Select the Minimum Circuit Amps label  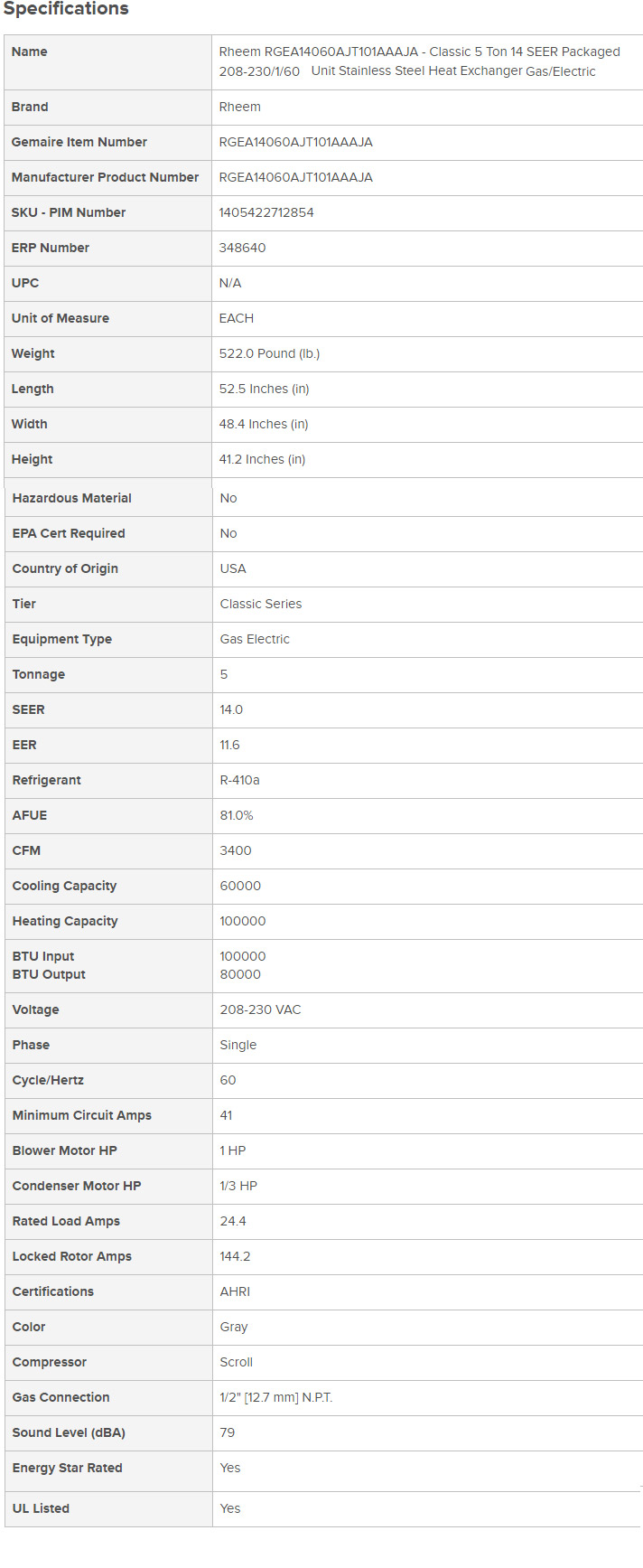tap(82, 1115)
